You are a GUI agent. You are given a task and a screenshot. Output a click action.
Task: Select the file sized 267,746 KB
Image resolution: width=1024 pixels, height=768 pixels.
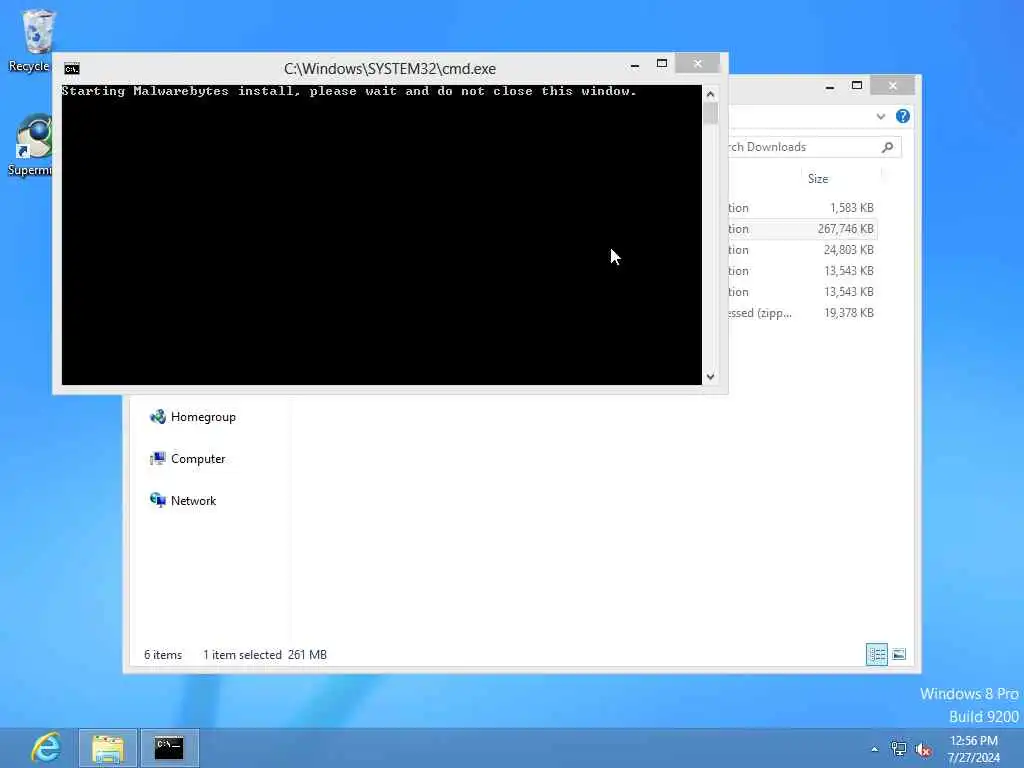coord(803,229)
